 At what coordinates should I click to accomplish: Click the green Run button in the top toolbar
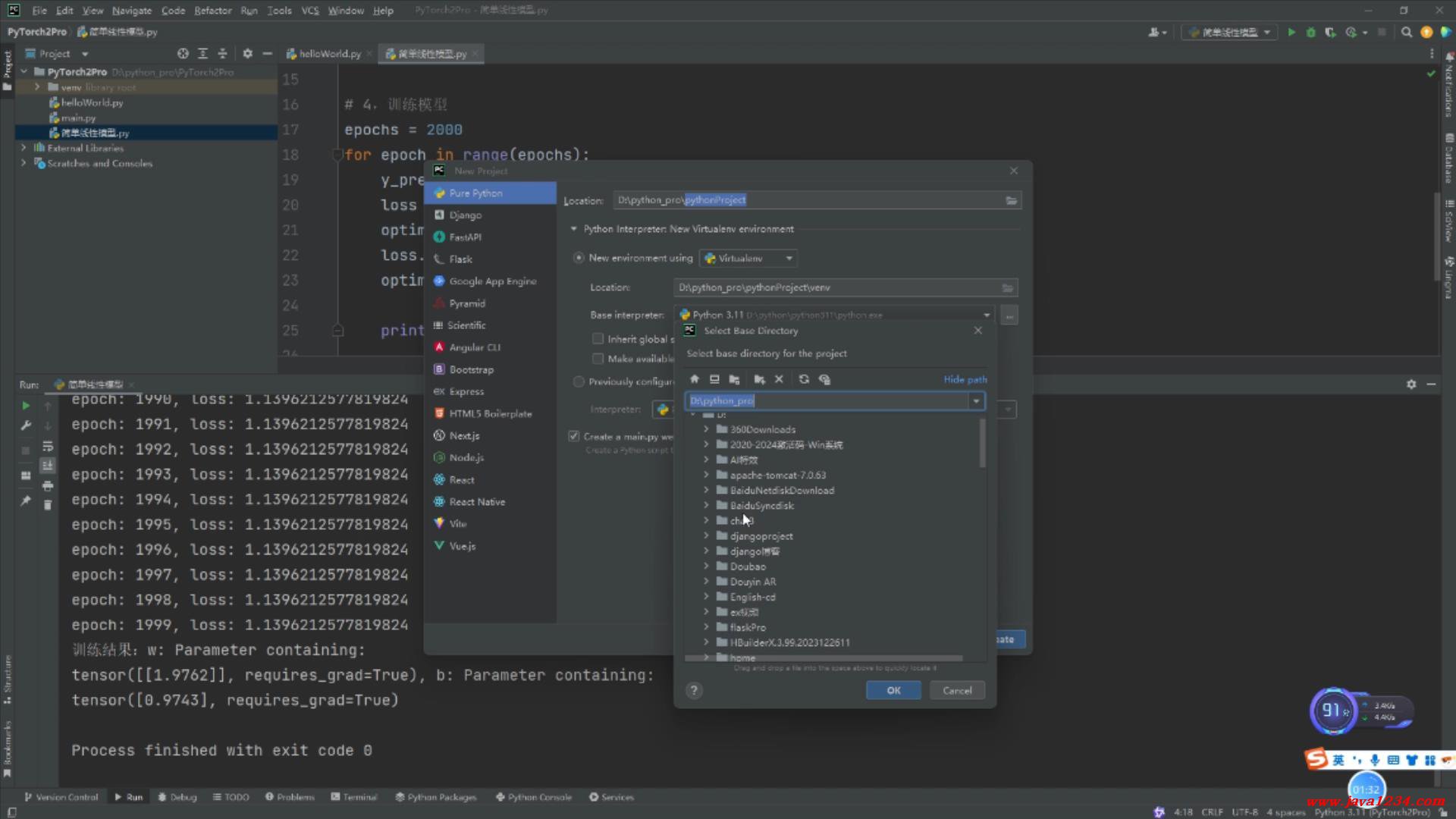point(1291,32)
